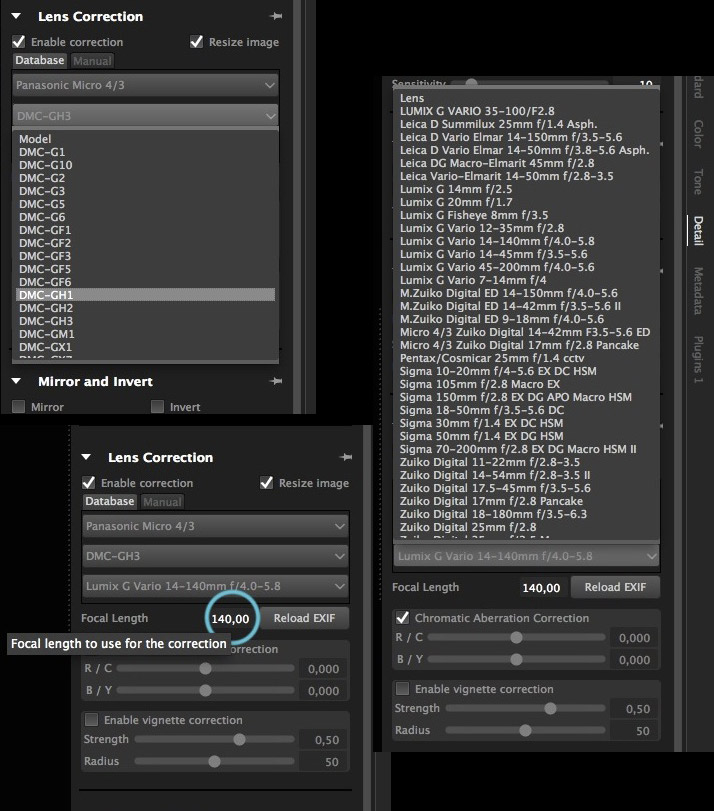Choose Pentax/Cosmicar 25mm f/1.4 cctv
Screen dimensions: 714x811
coord(527,358)
